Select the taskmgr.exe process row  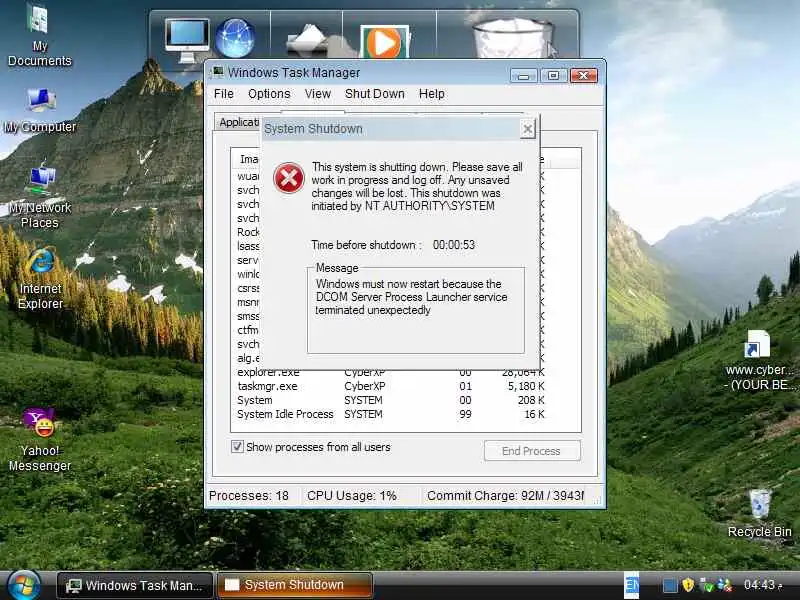click(x=391, y=386)
